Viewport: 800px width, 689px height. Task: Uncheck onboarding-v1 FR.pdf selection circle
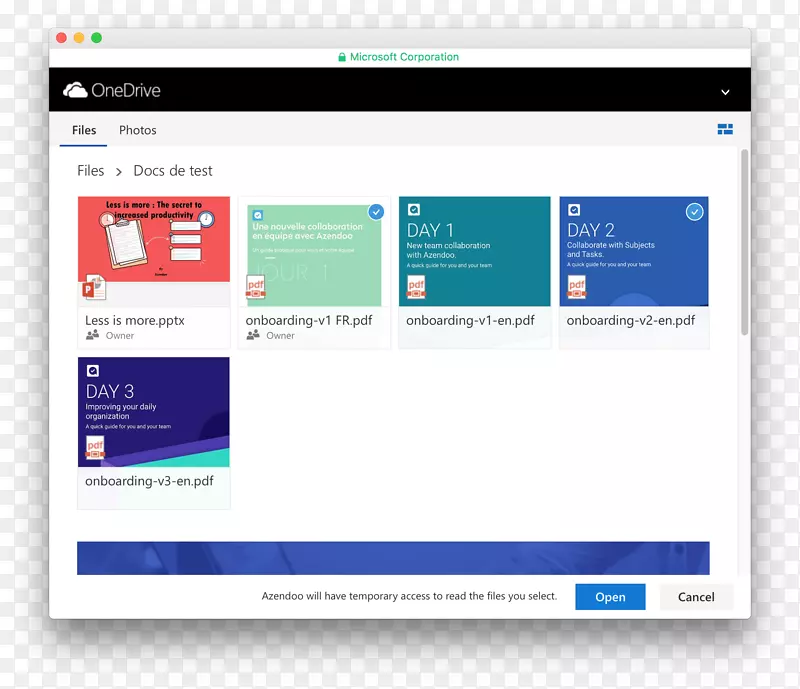coord(376,211)
